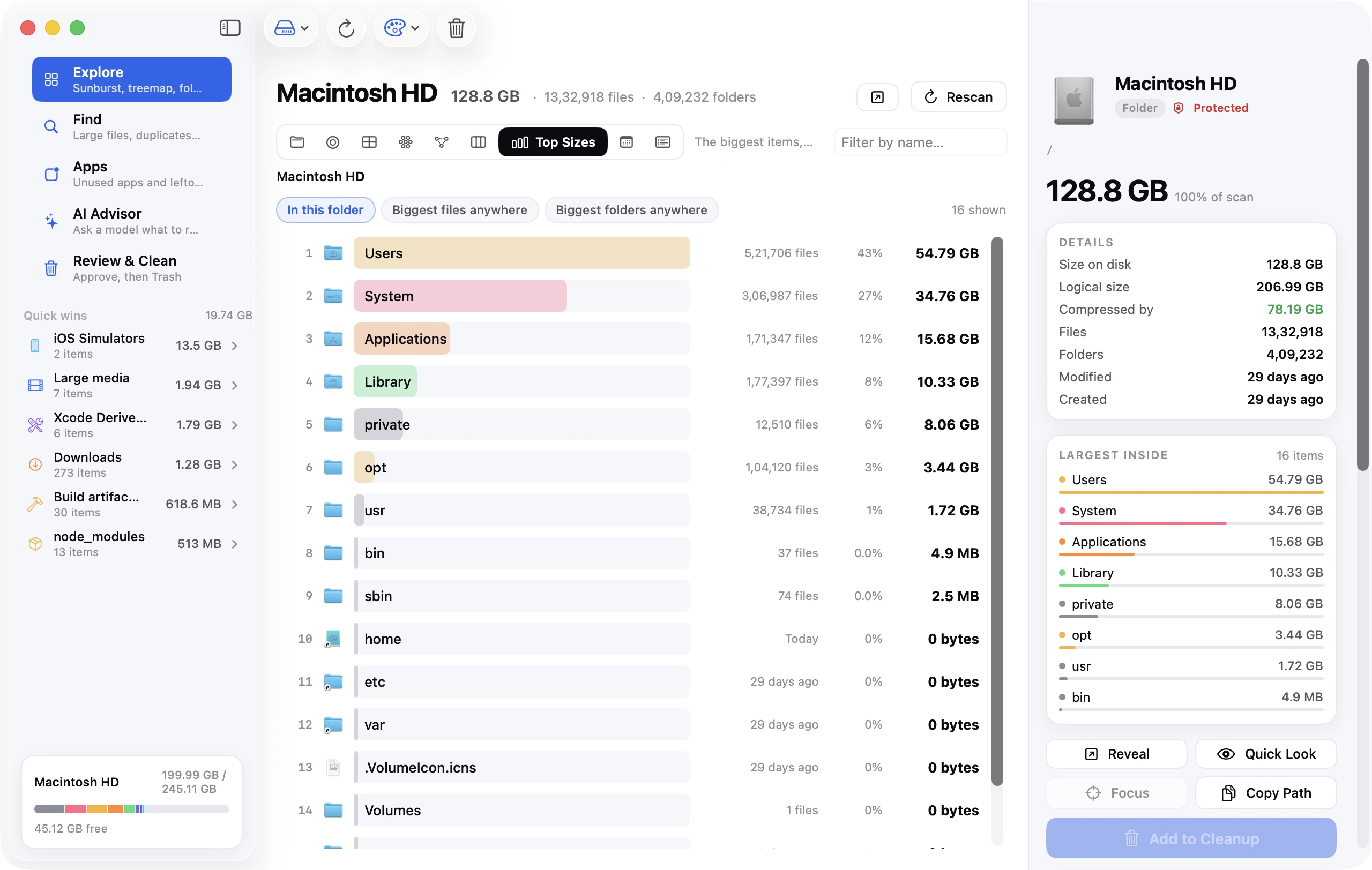Select Biggest folders anywhere filter

tap(631, 209)
